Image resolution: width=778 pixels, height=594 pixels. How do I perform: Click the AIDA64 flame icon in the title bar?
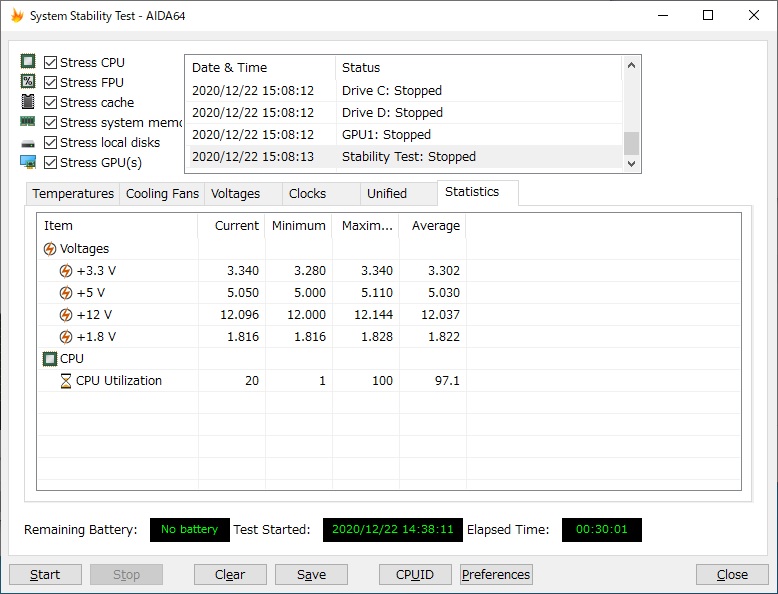pos(16,16)
